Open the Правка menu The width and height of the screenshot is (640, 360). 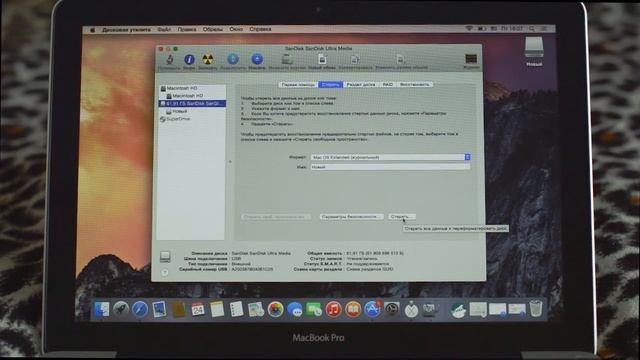pyautogui.click(x=187, y=29)
